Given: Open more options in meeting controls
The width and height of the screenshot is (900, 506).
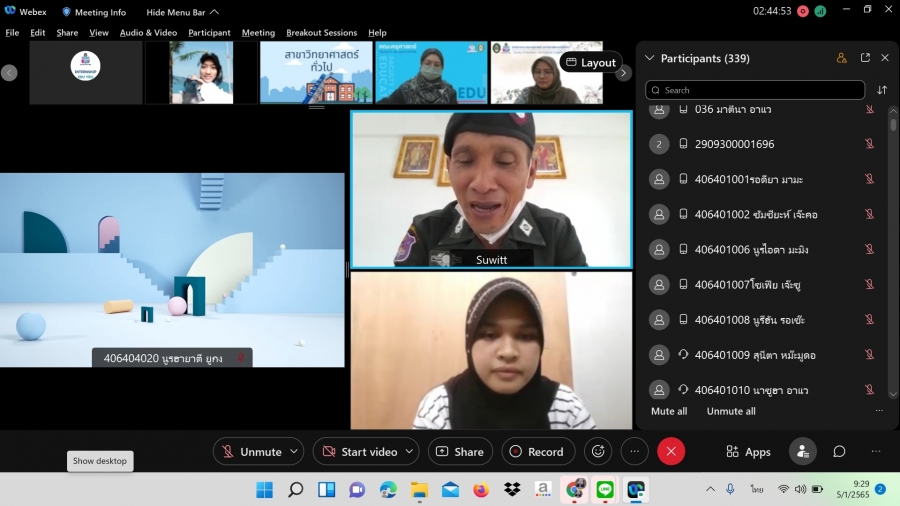Looking at the screenshot, I should point(634,451).
